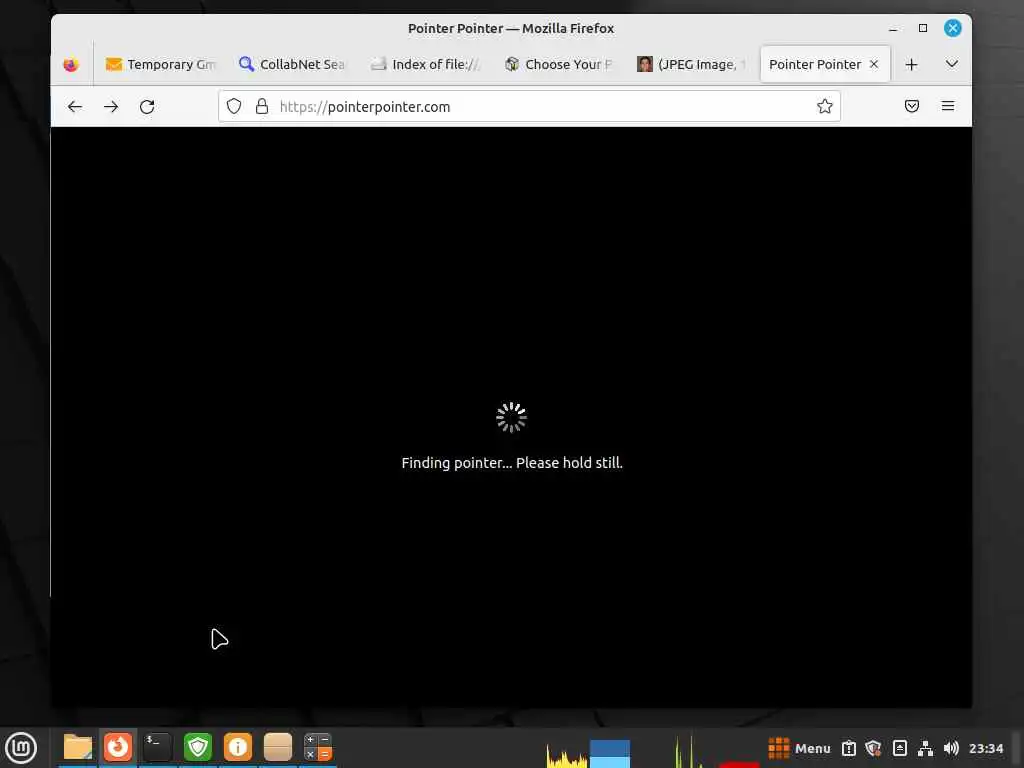Screen dimensions: 1024x768
Task: Open the tracking protection shield icon
Action: (x=234, y=106)
